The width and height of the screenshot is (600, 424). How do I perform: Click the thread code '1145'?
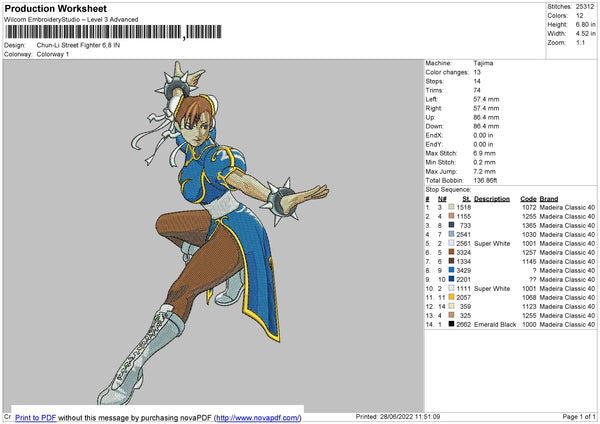pyautogui.click(x=529, y=261)
